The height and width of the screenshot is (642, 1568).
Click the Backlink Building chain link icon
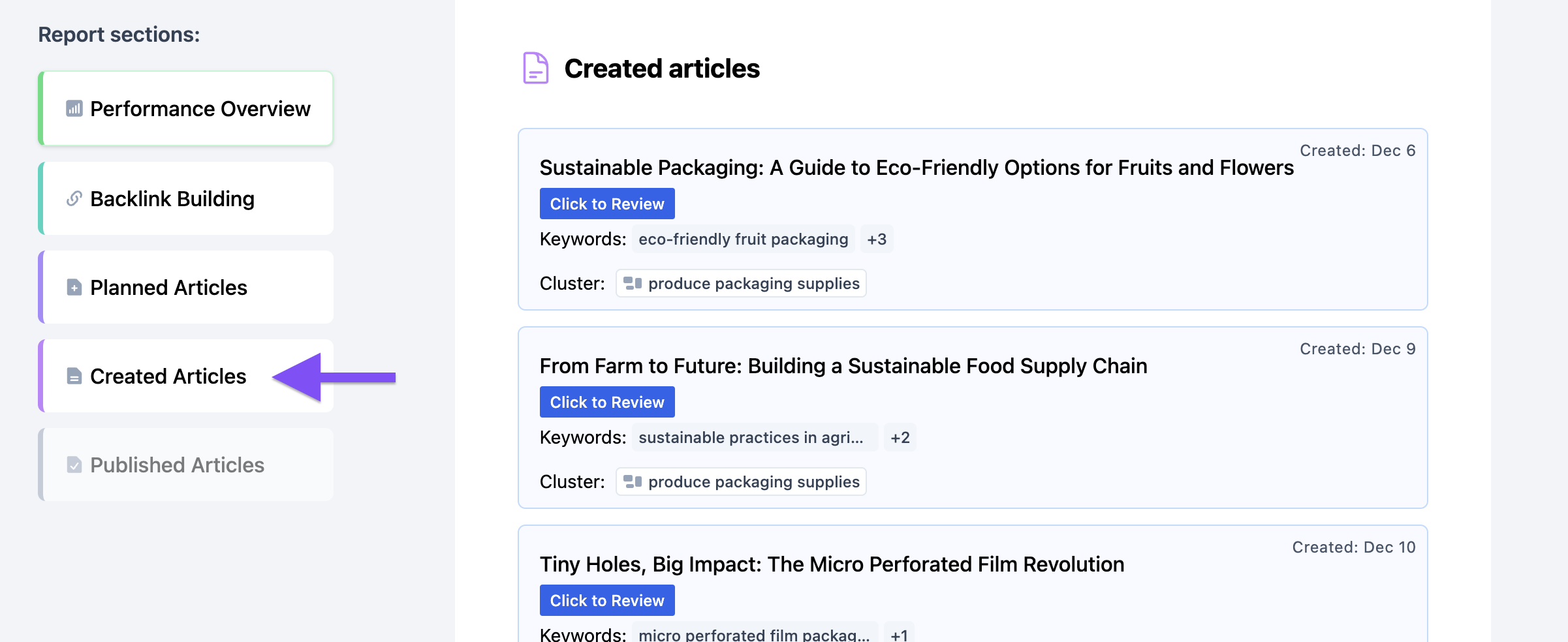(x=74, y=198)
